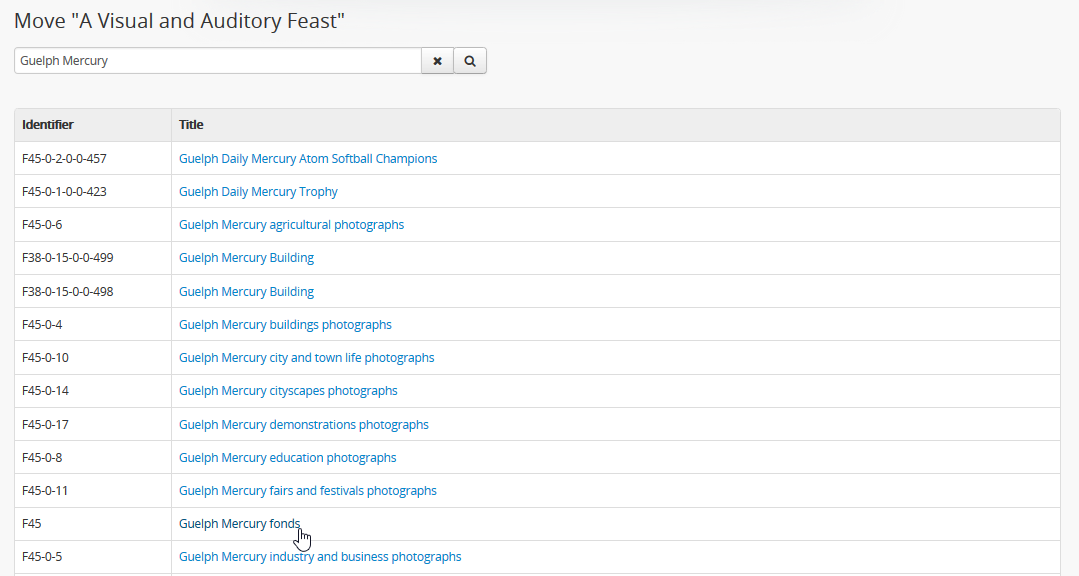Open Guelph Mercury Building F38-0-15-0-0-498 link
The image size is (1079, 576).
[246, 292]
